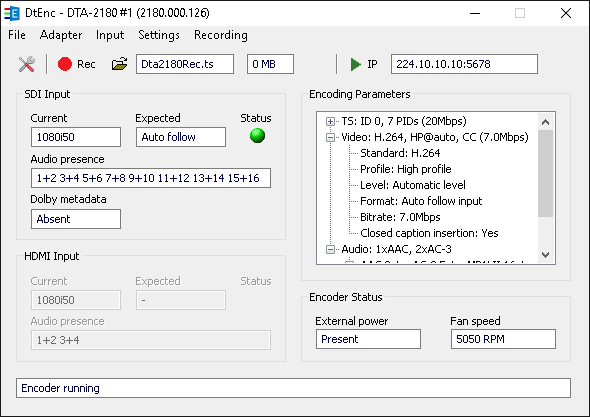This screenshot has width=590, height=417.
Task: Click the External power Present field
Action: [368, 339]
